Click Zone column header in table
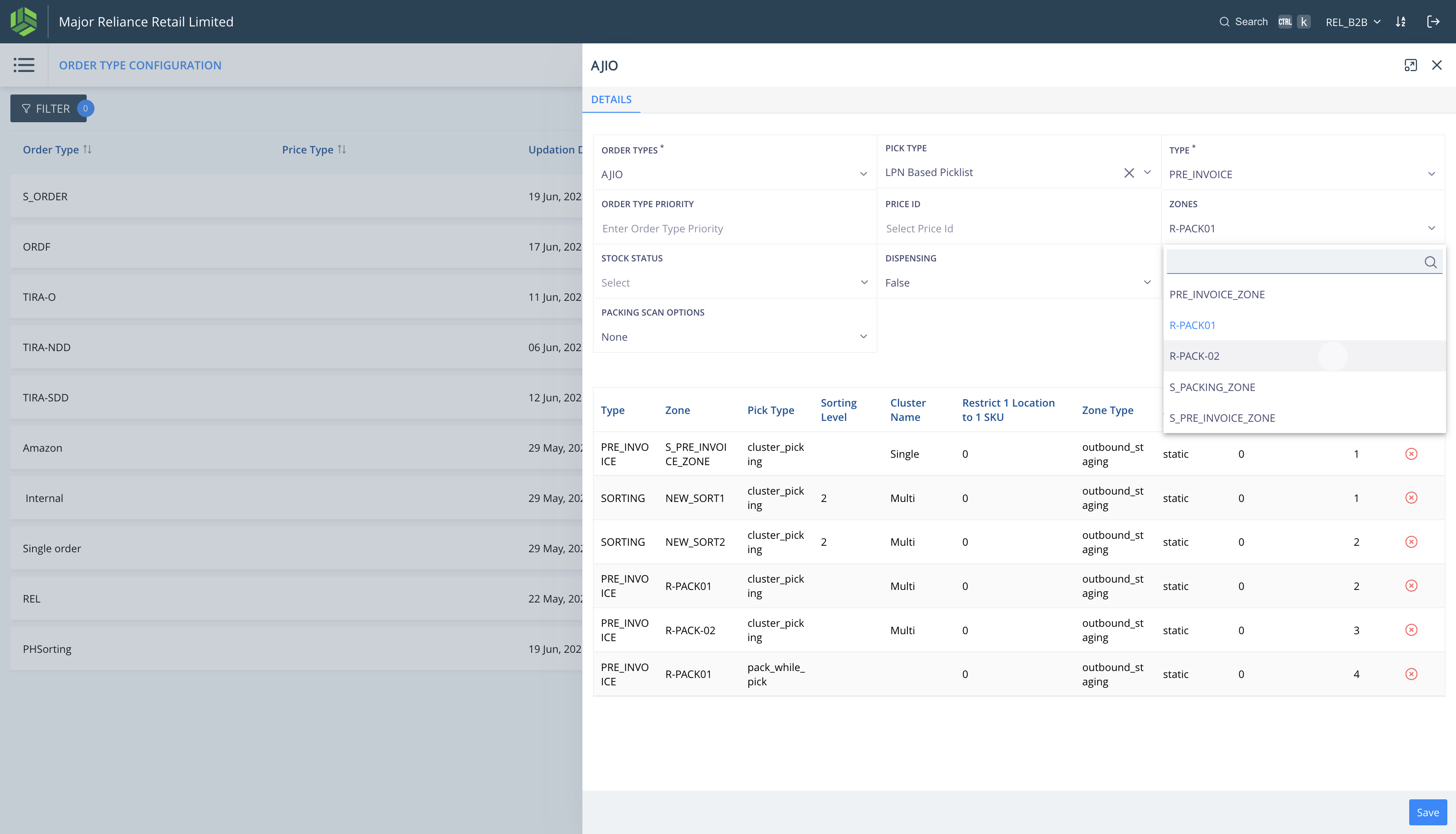 677,410
